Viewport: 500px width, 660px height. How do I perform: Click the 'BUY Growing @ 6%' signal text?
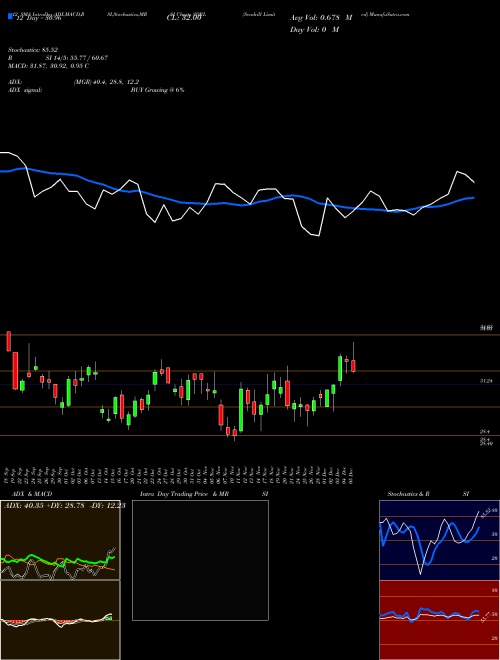pyautogui.click(x=157, y=90)
